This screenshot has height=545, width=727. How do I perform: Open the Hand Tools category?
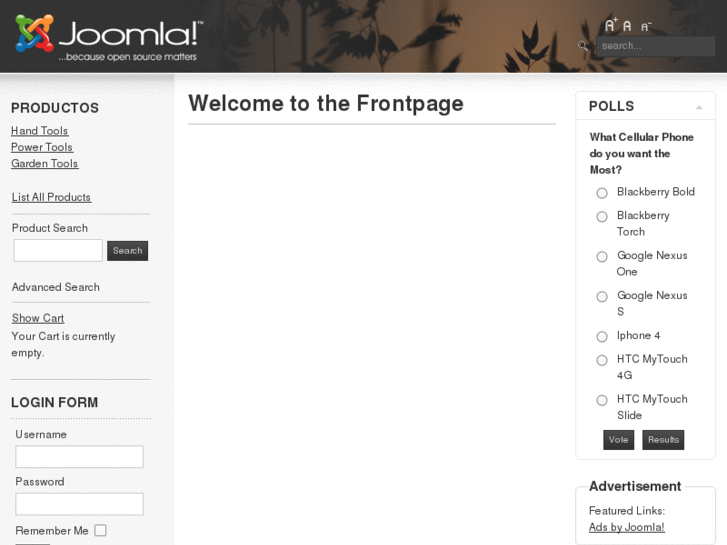pos(40,131)
